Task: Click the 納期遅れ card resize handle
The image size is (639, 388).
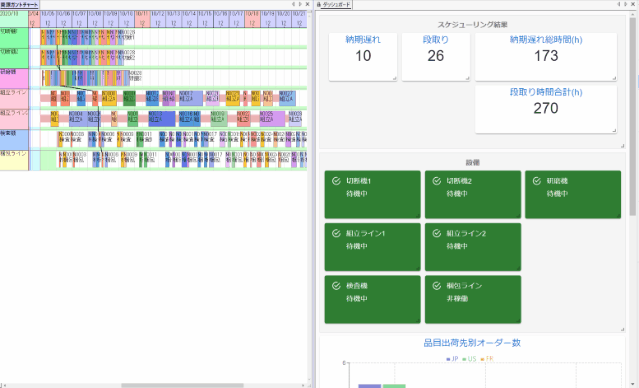Action: pyautogui.click(x=394, y=79)
